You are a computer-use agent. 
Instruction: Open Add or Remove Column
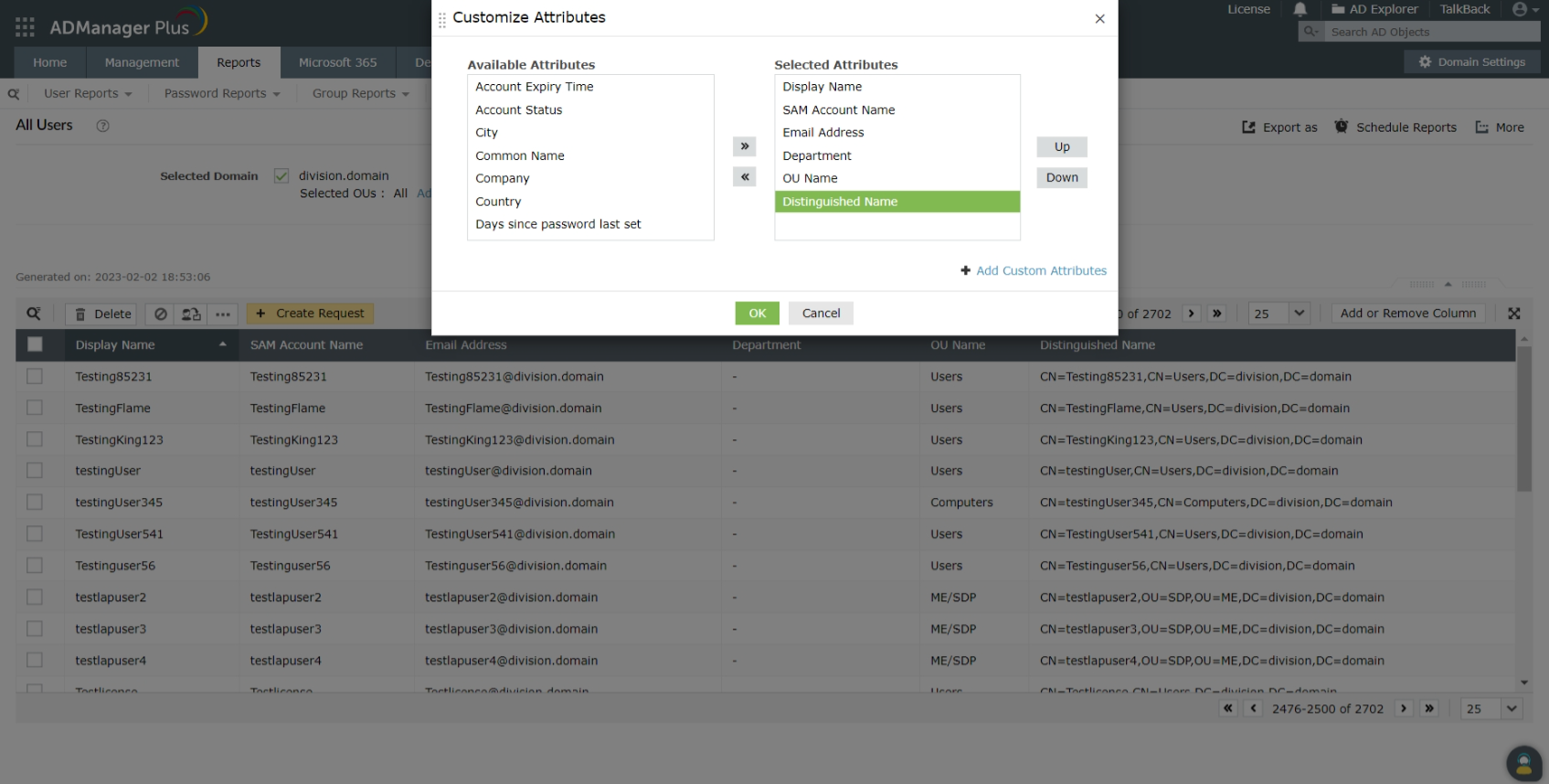pos(1408,313)
